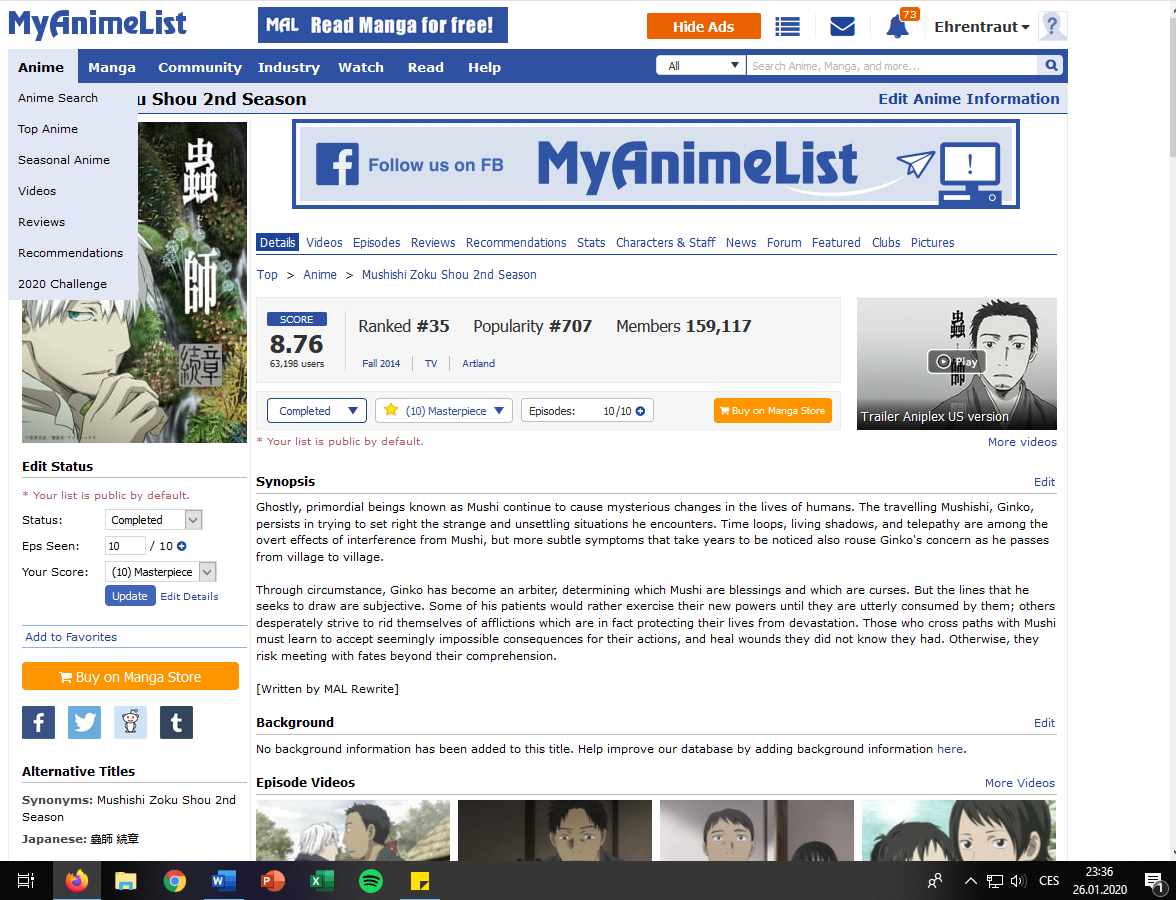Click the sidebar Buy on Manga Store button
The height and width of the screenshot is (900, 1176).
pyautogui.click(x=130, y=676)
